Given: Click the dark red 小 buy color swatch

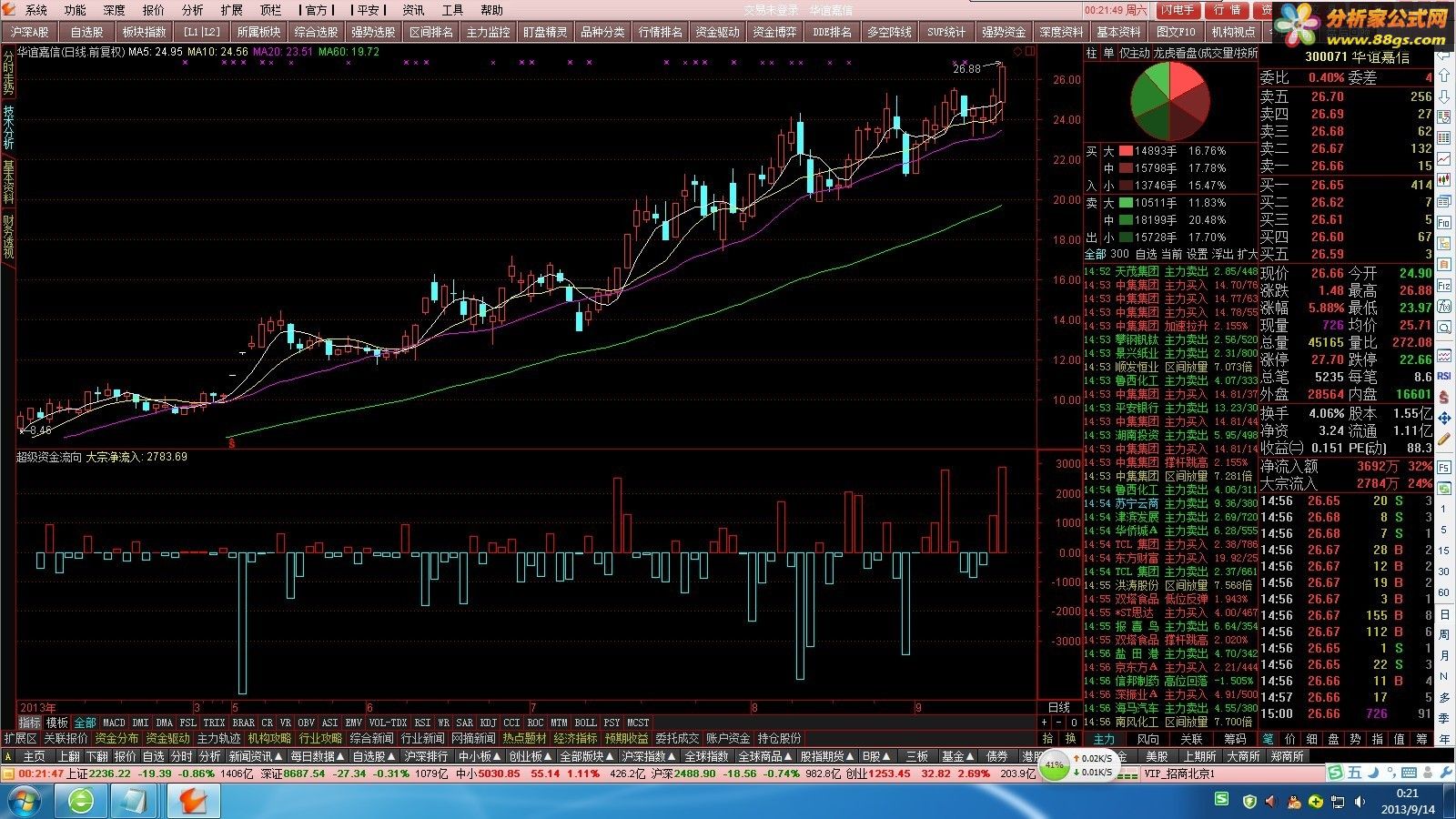Looking at the screenshot, I should coord(1126,186).
